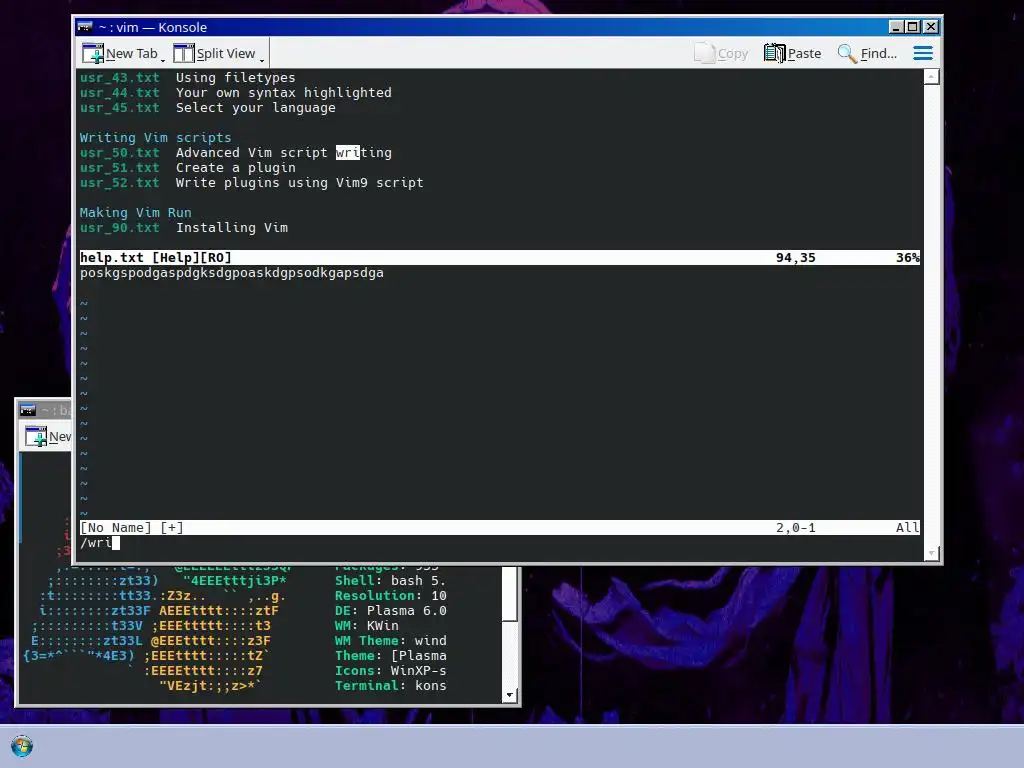Click 'Your own syntax highlighted' text
1024x768 pixels.
(x=283, y=93)
